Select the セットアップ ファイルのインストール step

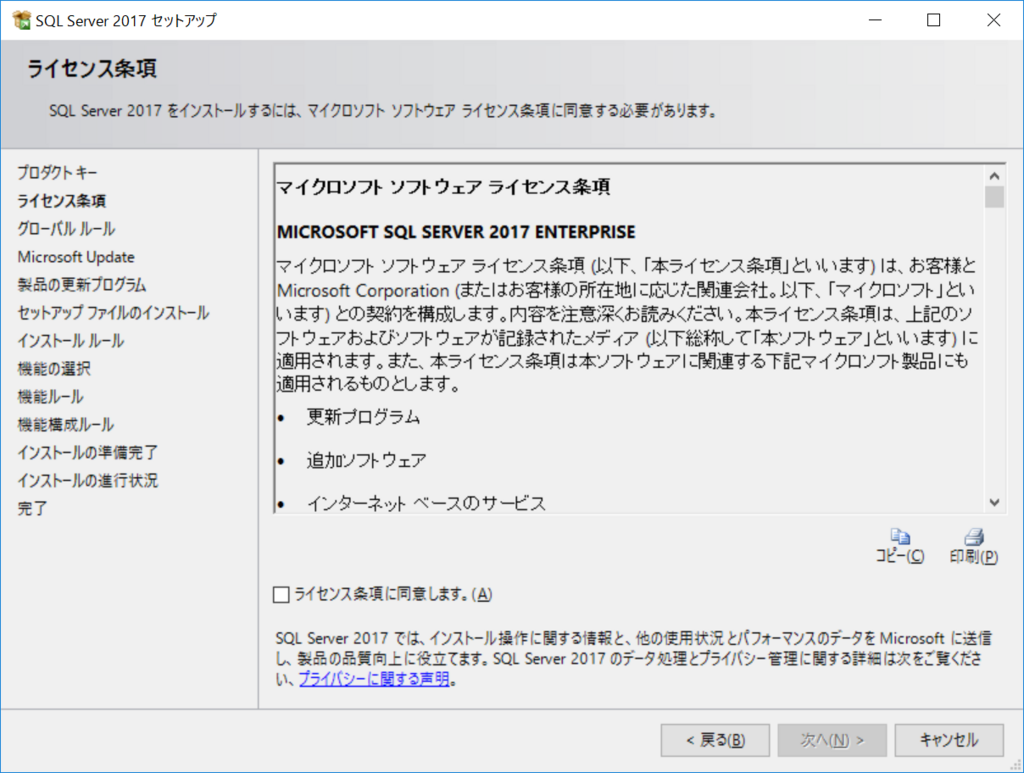(x=113, y=313)
